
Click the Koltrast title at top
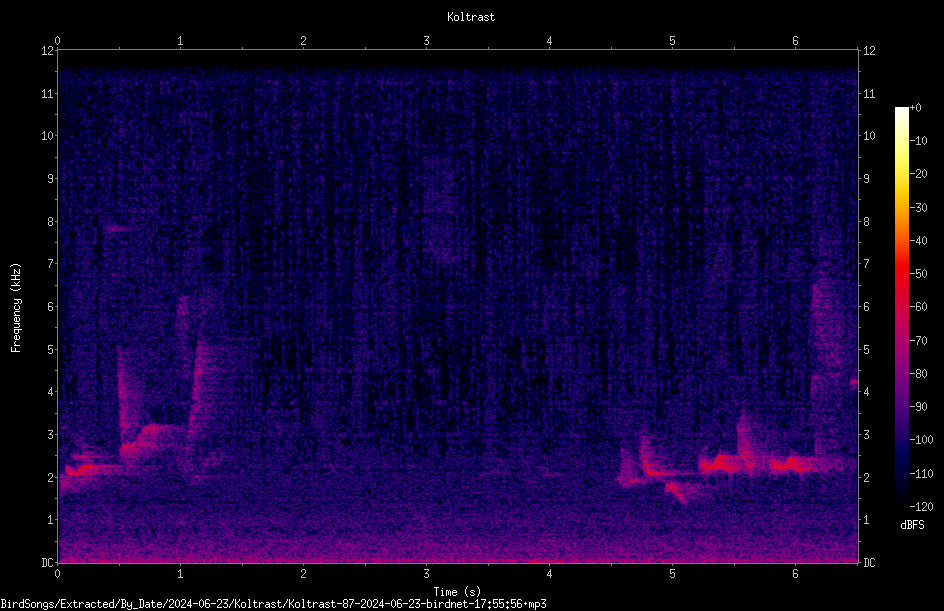(x=471, y=17)
